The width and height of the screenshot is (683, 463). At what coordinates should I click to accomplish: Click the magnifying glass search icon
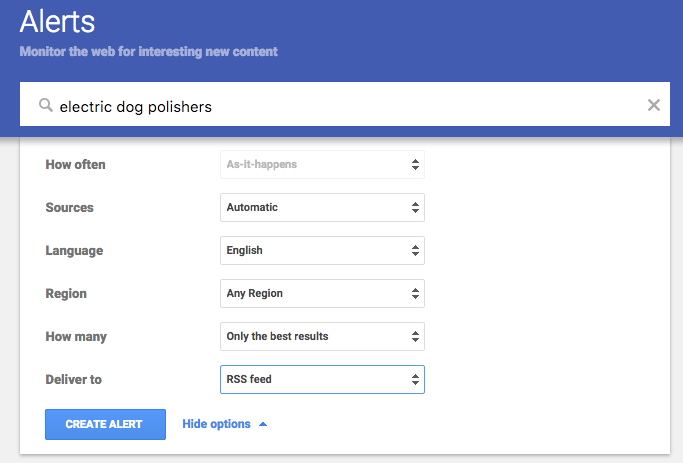click(x=45, y=105)
